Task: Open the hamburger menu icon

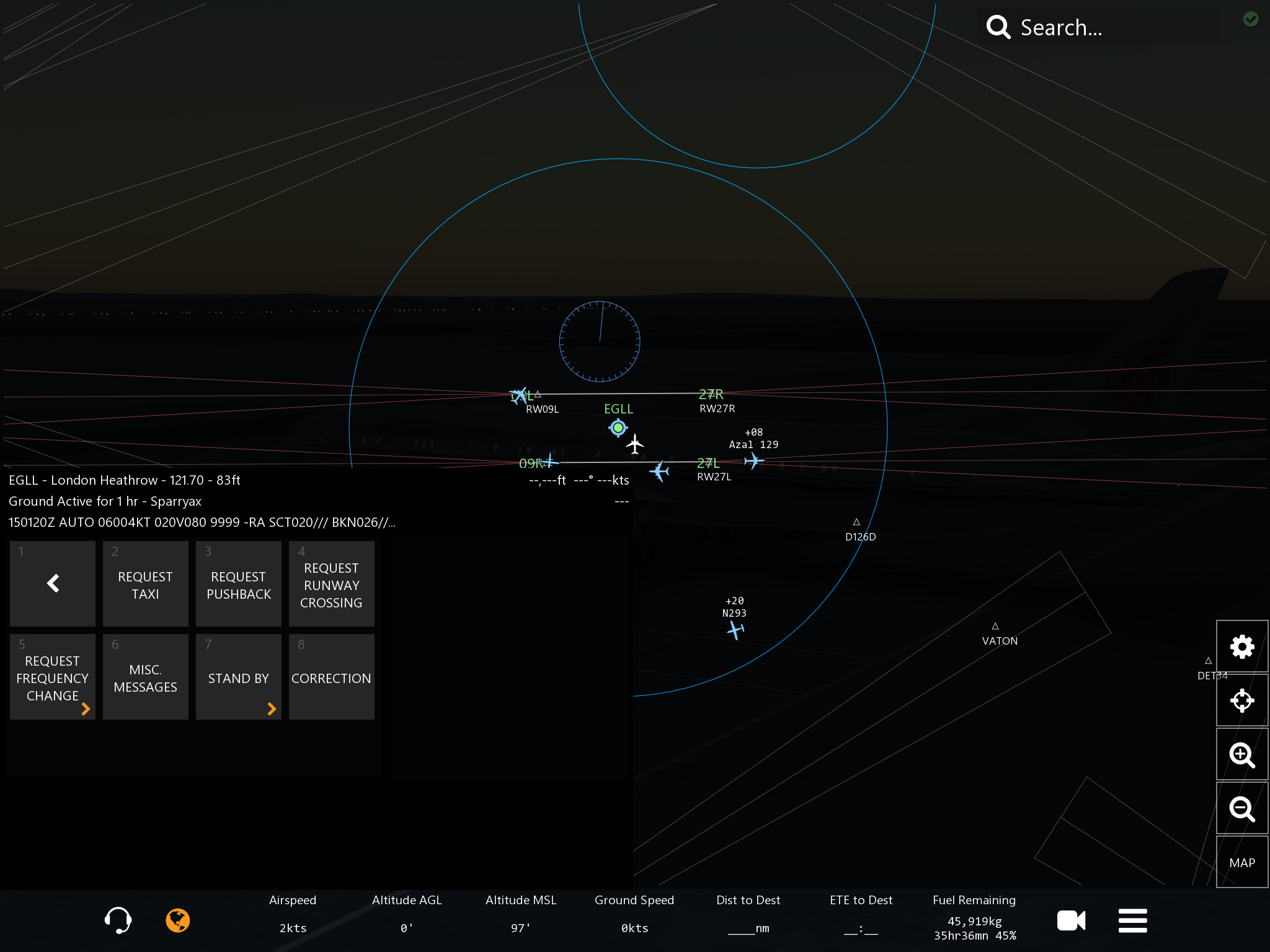Action: click(1132, 920)
